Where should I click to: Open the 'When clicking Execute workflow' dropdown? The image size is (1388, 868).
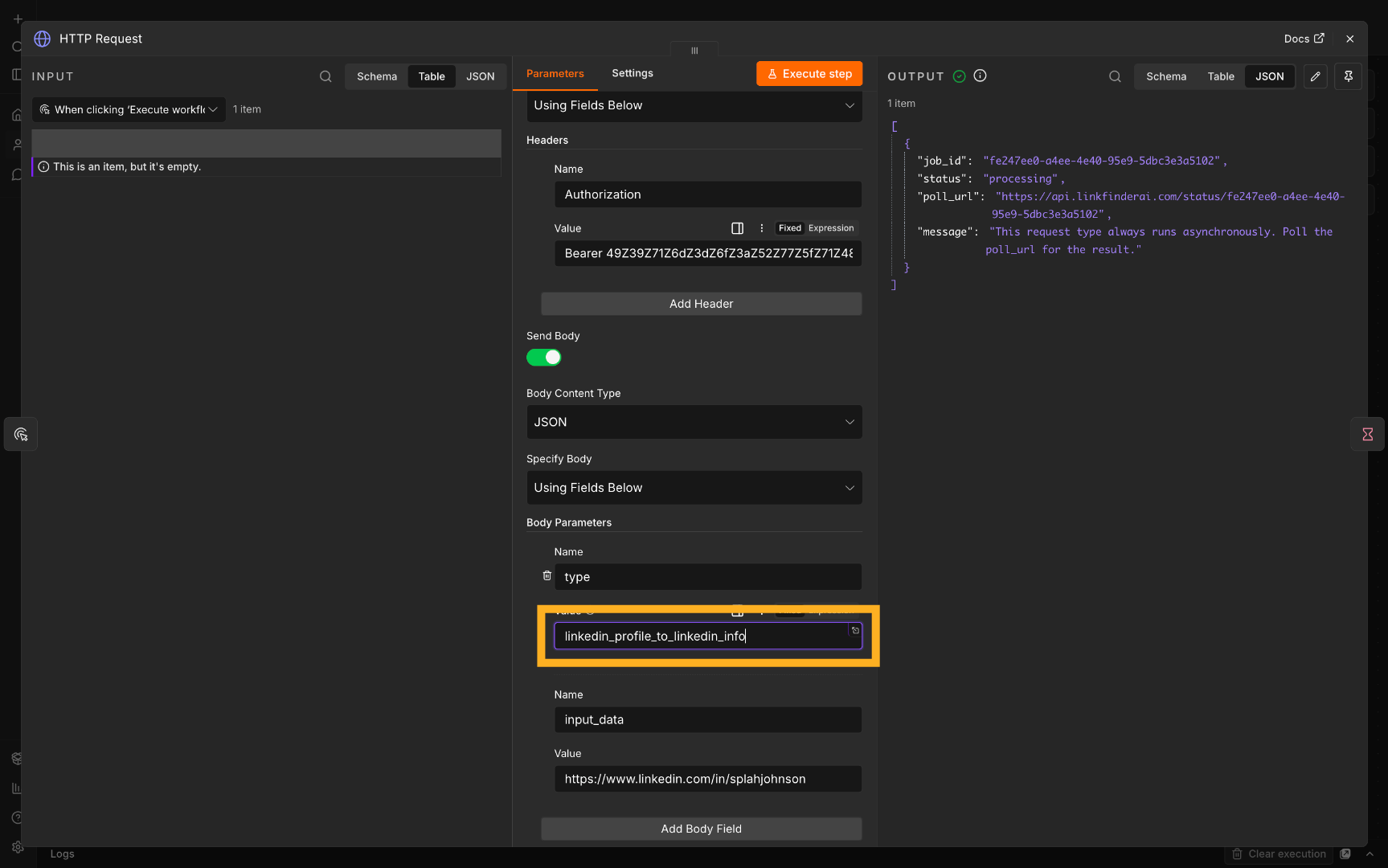click(x=129, y=109)
